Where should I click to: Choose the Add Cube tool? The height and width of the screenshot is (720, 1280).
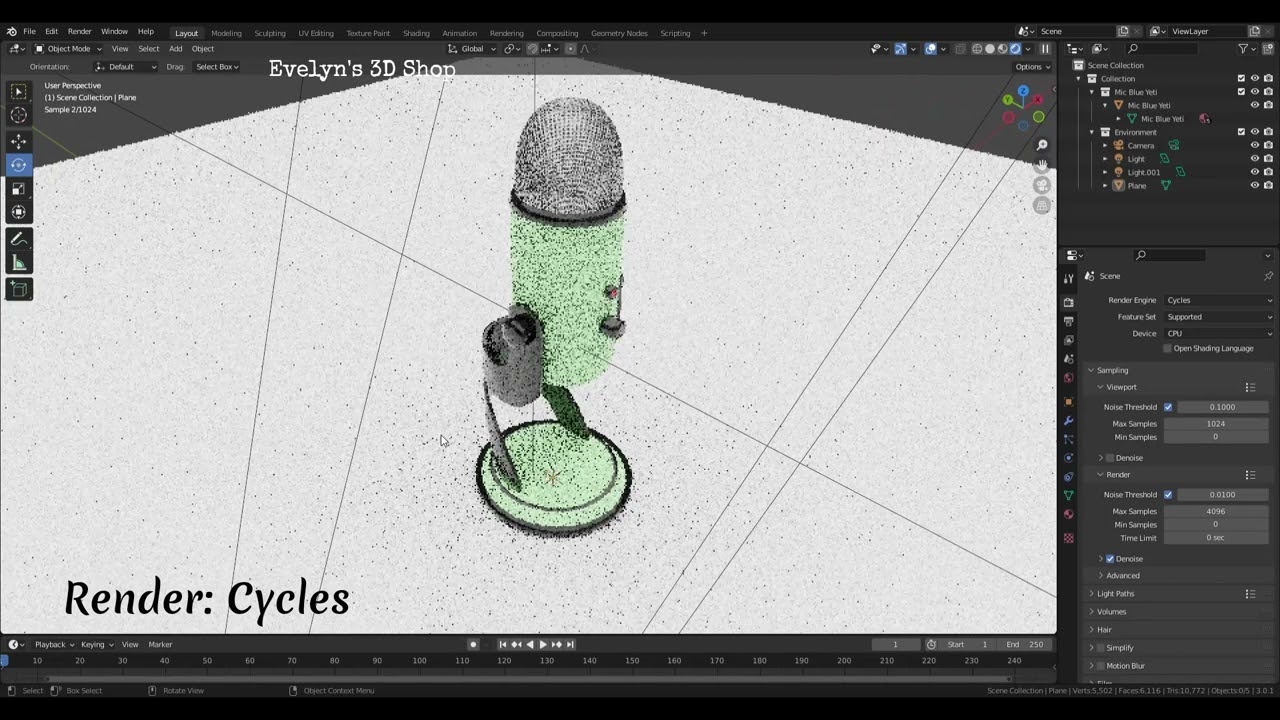19,289
